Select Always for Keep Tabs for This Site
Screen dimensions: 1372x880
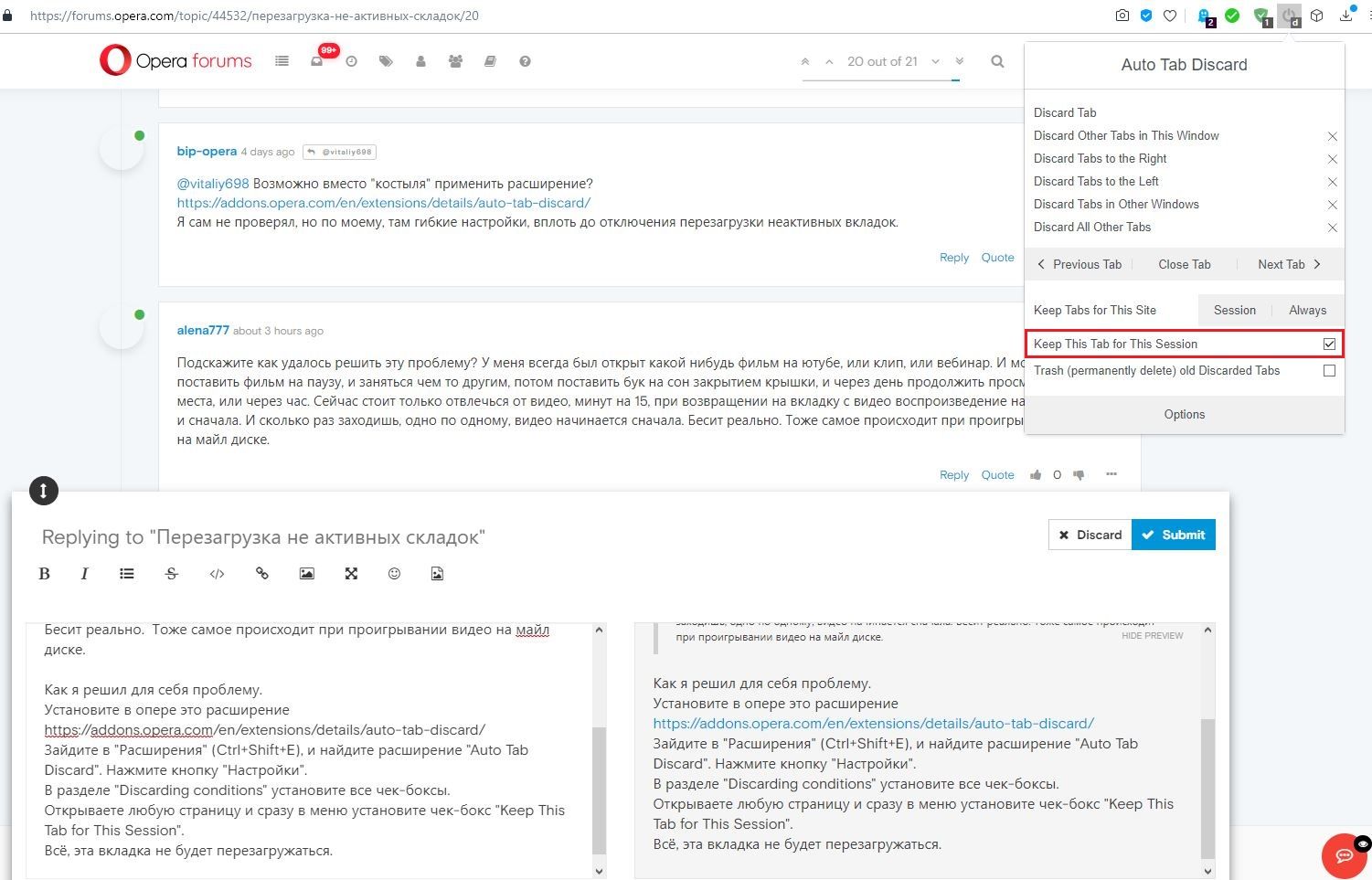1307,310
